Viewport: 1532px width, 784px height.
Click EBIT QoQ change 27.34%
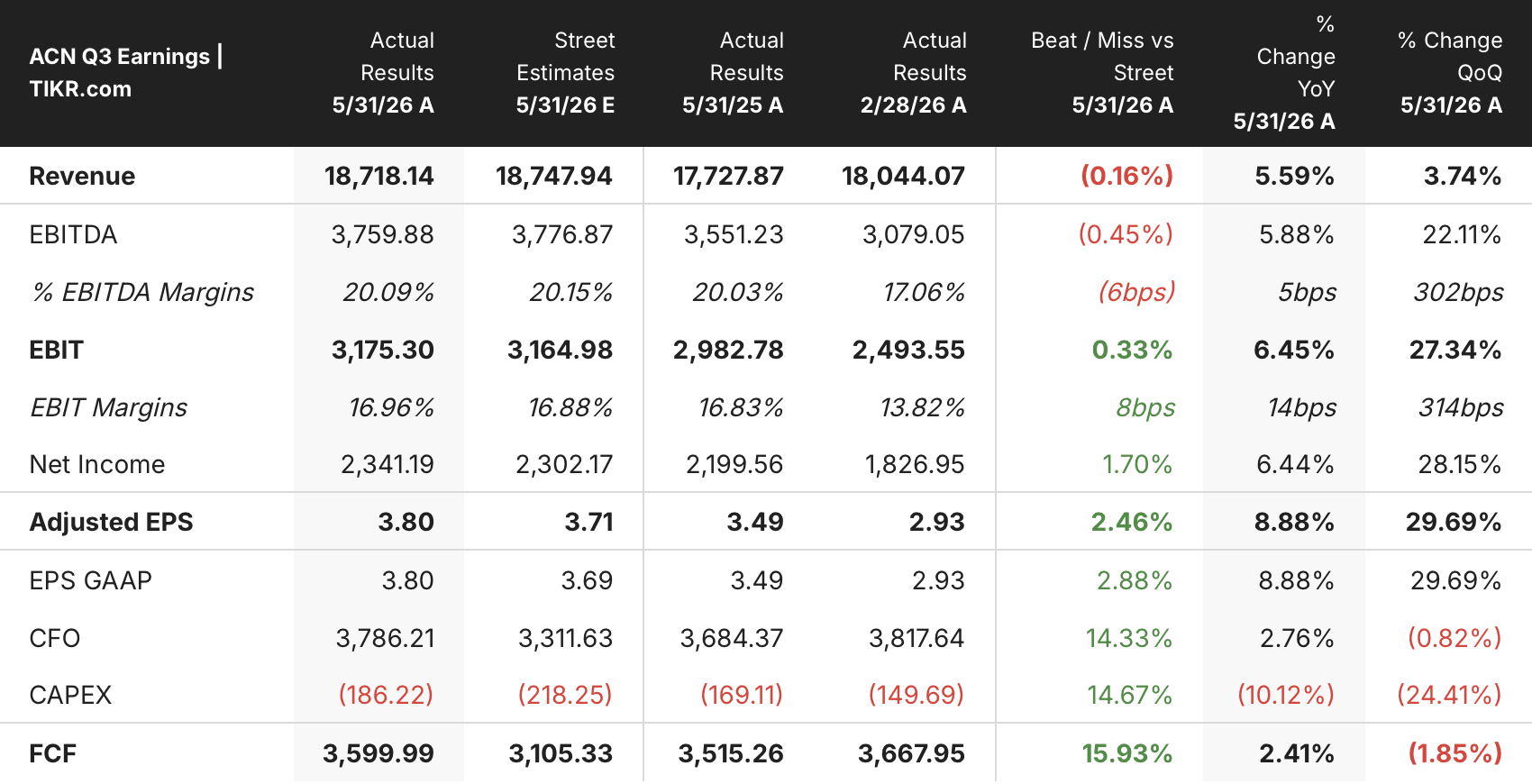pyautogui.click(x=1455, y=350)
